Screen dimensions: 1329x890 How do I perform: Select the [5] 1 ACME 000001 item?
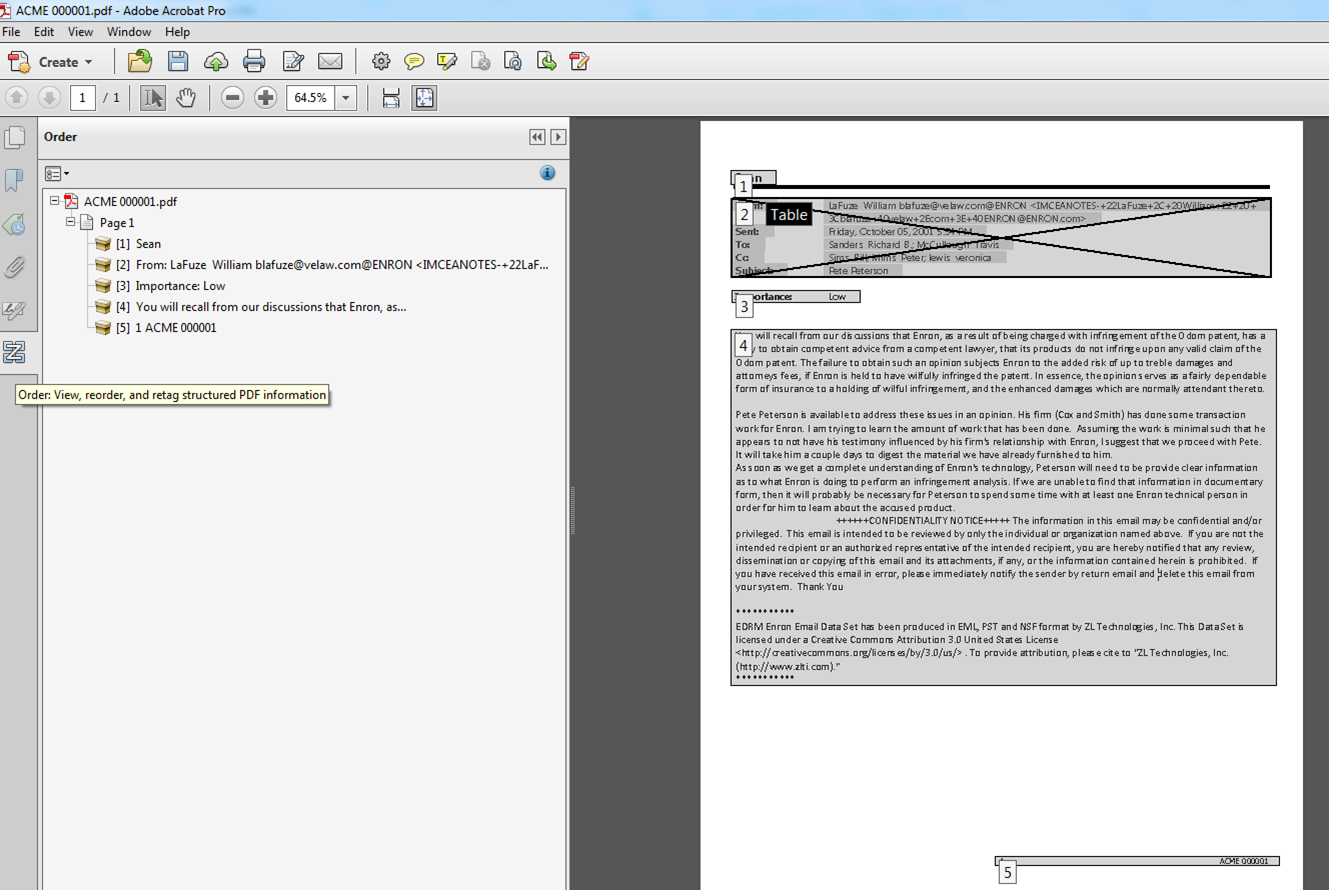(x=166, y=327)
